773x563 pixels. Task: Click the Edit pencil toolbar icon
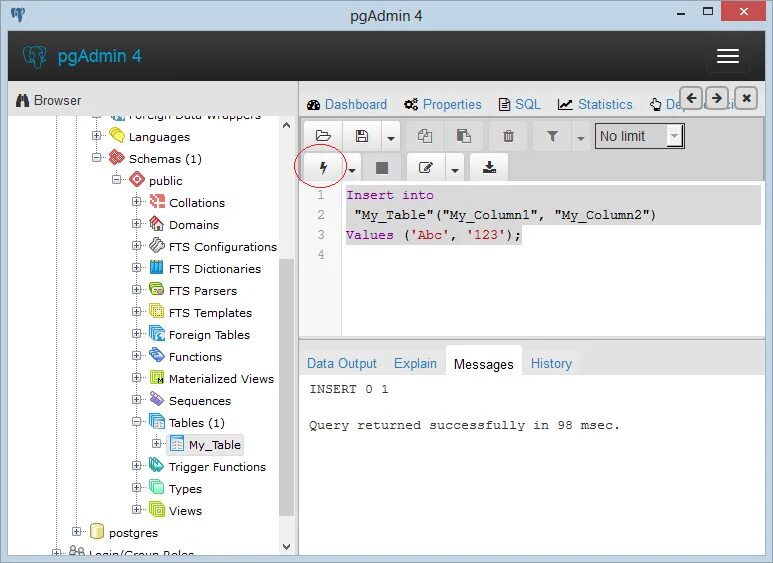coord(425,168)
